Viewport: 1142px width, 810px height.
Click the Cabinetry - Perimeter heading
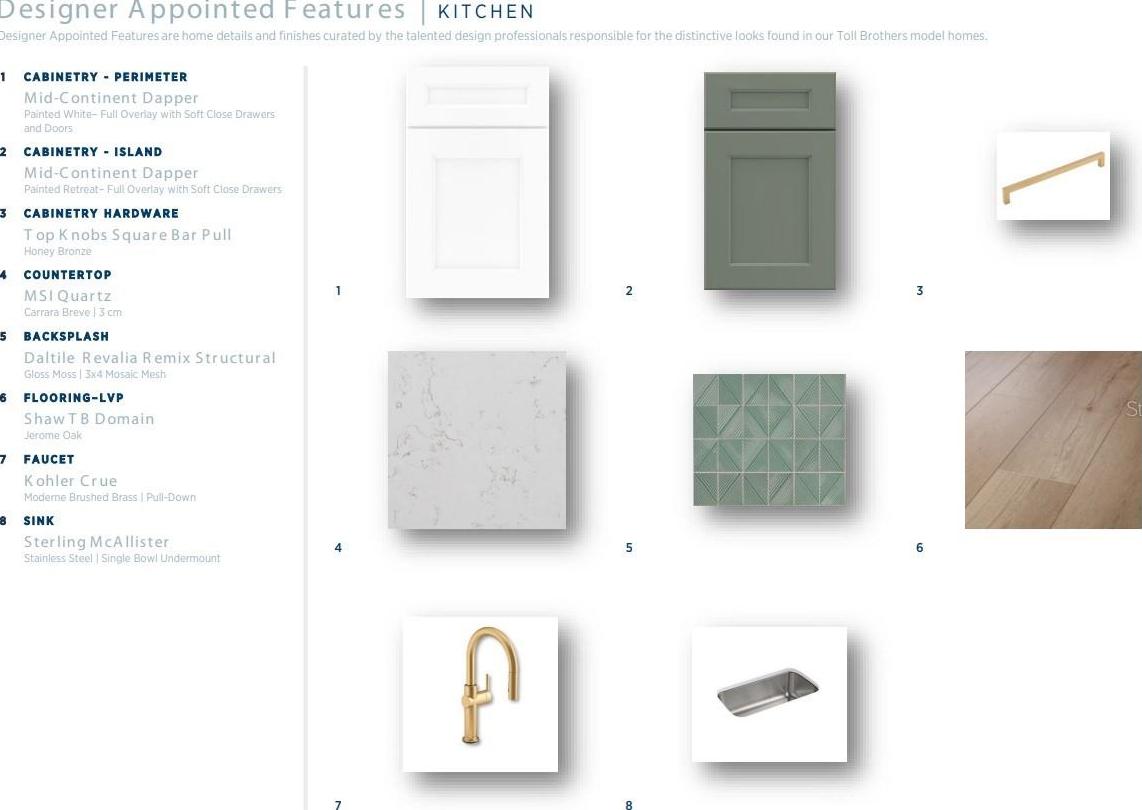point(106,77)
